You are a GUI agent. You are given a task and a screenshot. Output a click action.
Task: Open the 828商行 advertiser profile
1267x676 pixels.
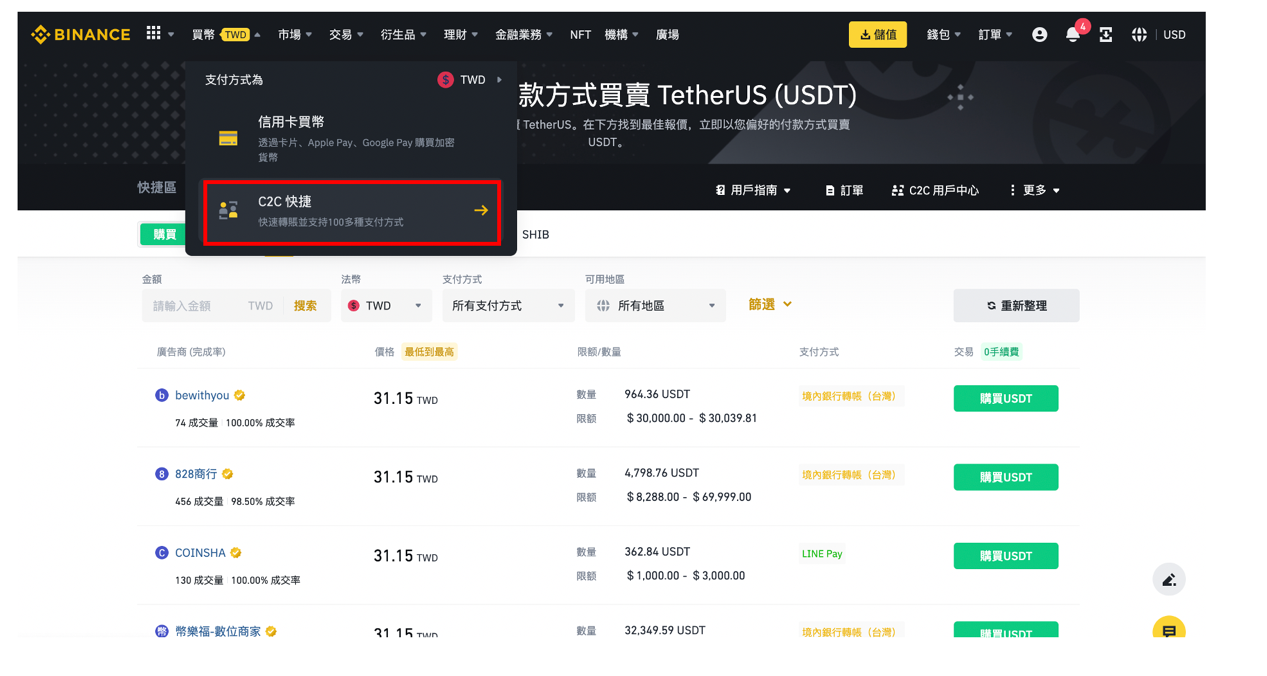[x=196, y=474]
